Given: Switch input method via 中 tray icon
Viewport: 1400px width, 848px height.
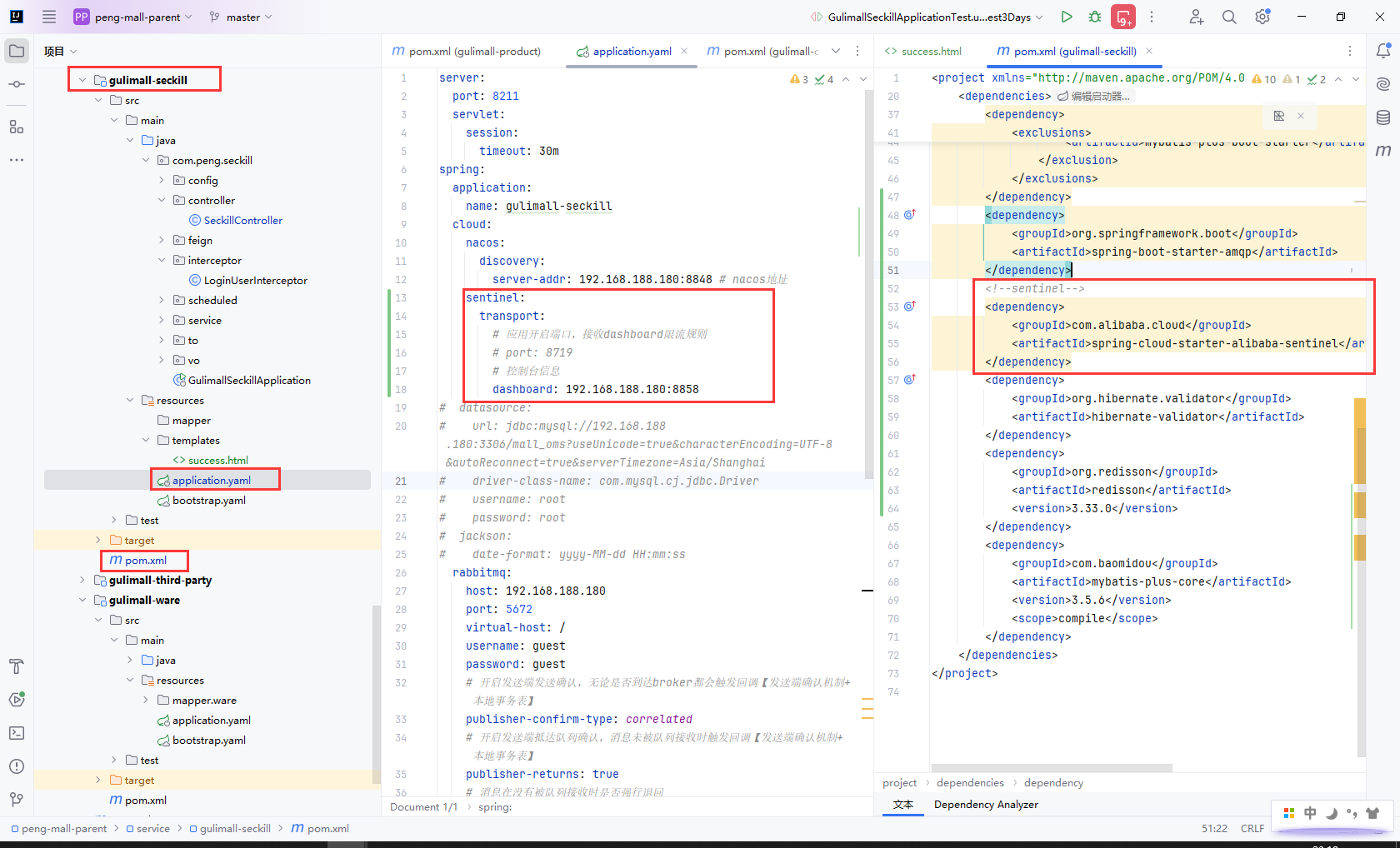Looking at the screenshot, I should [x=1311, y=813].
